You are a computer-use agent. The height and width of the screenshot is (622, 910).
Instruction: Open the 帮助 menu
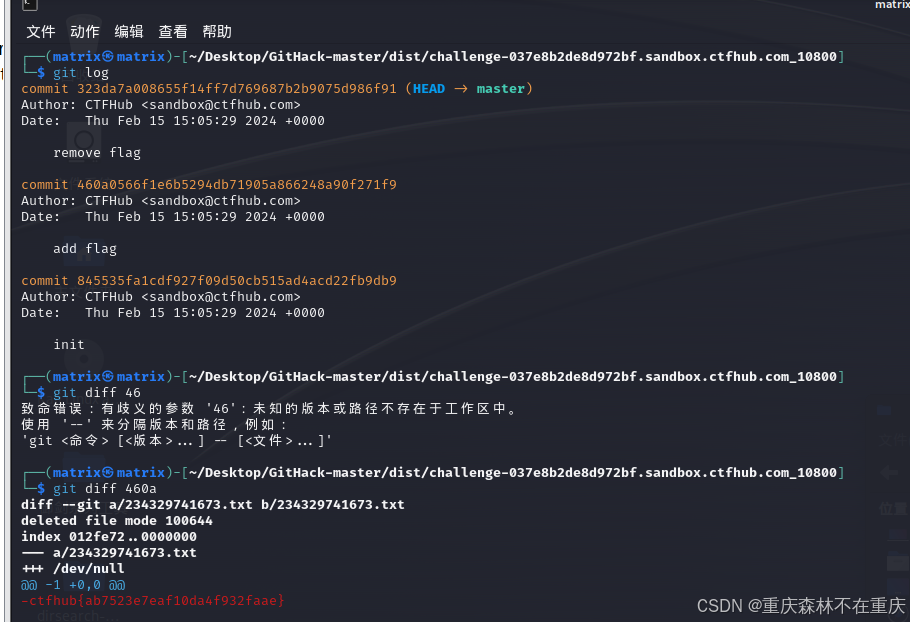coord(217,31)
